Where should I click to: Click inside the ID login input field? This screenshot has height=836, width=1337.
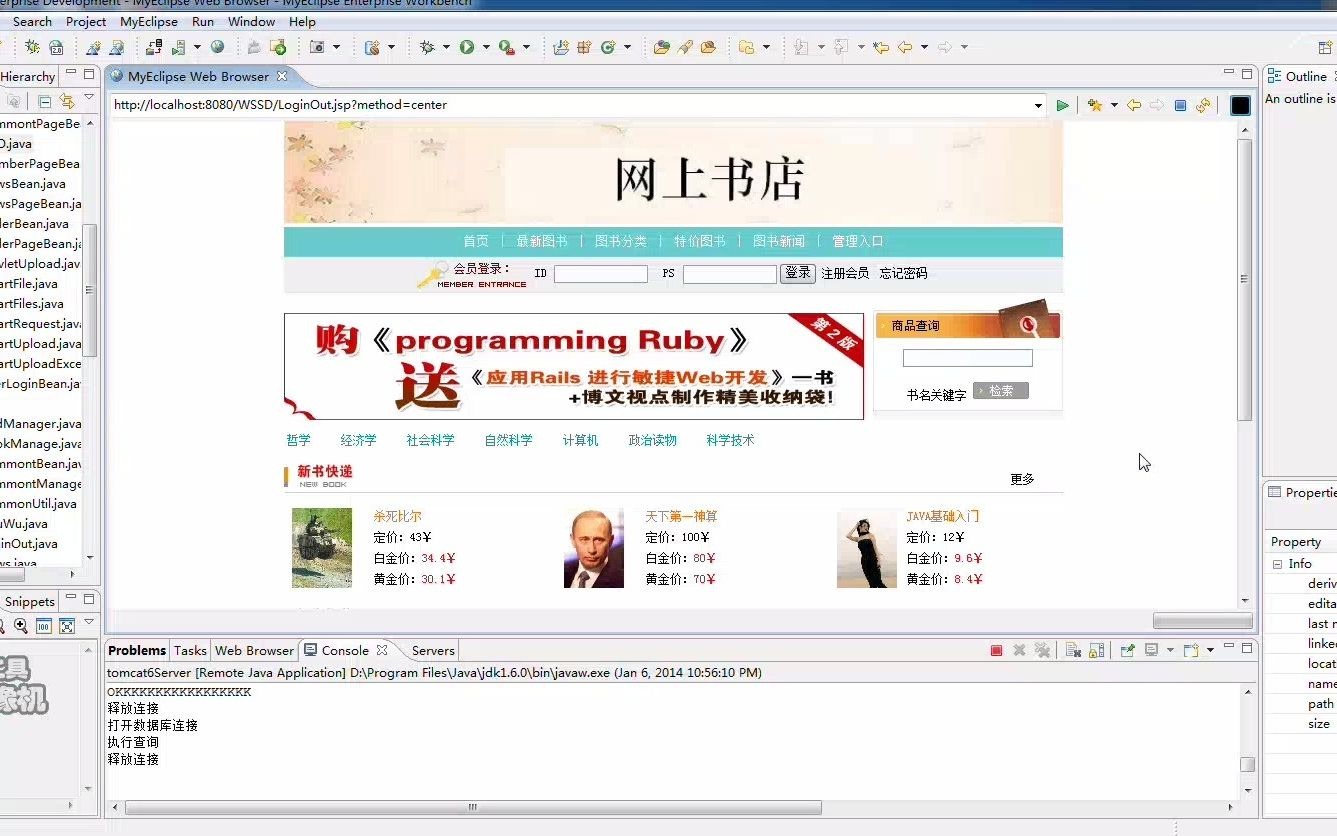600,273
